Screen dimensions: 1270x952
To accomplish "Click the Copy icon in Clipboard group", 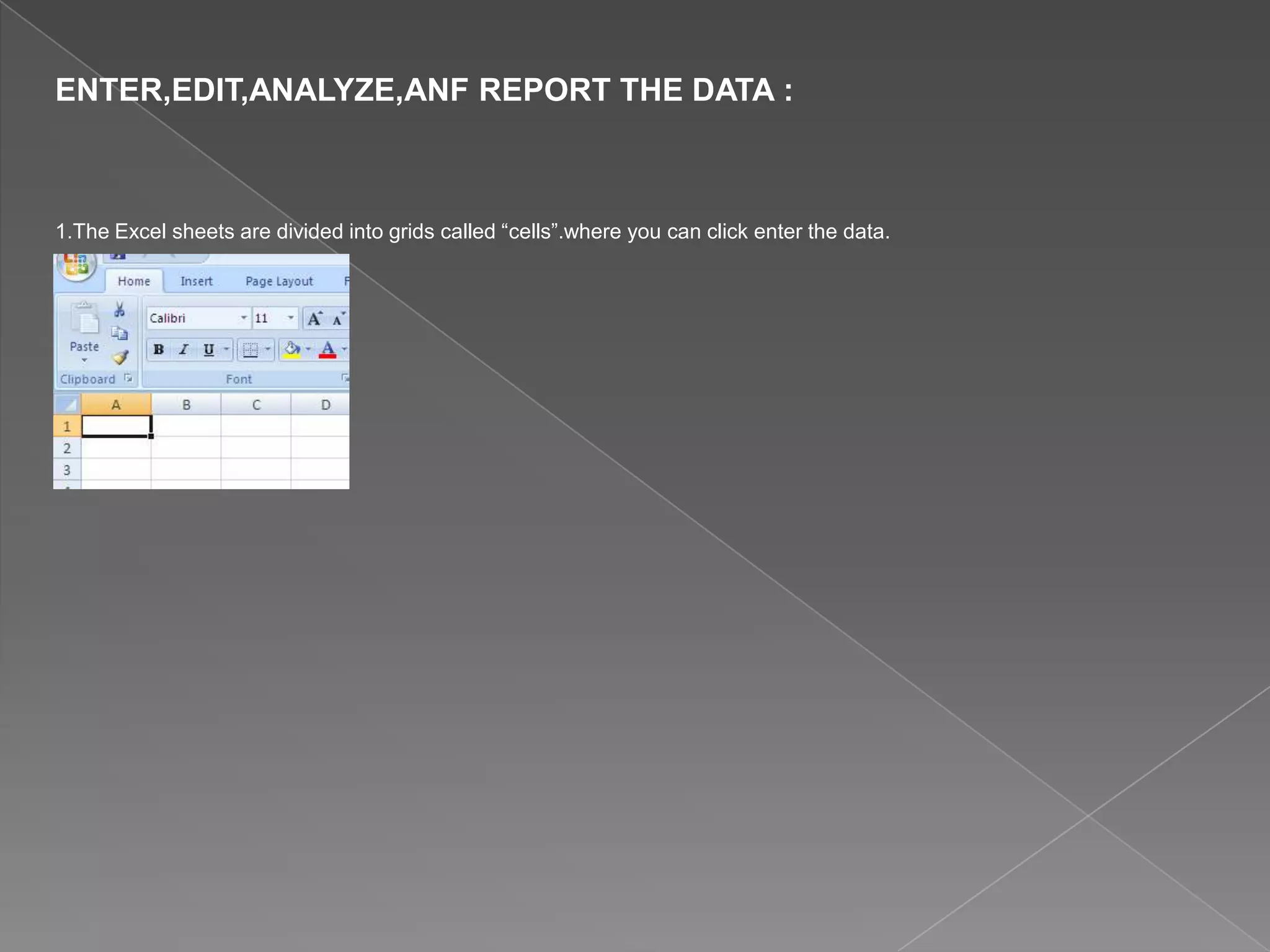I will coord(120,333).
